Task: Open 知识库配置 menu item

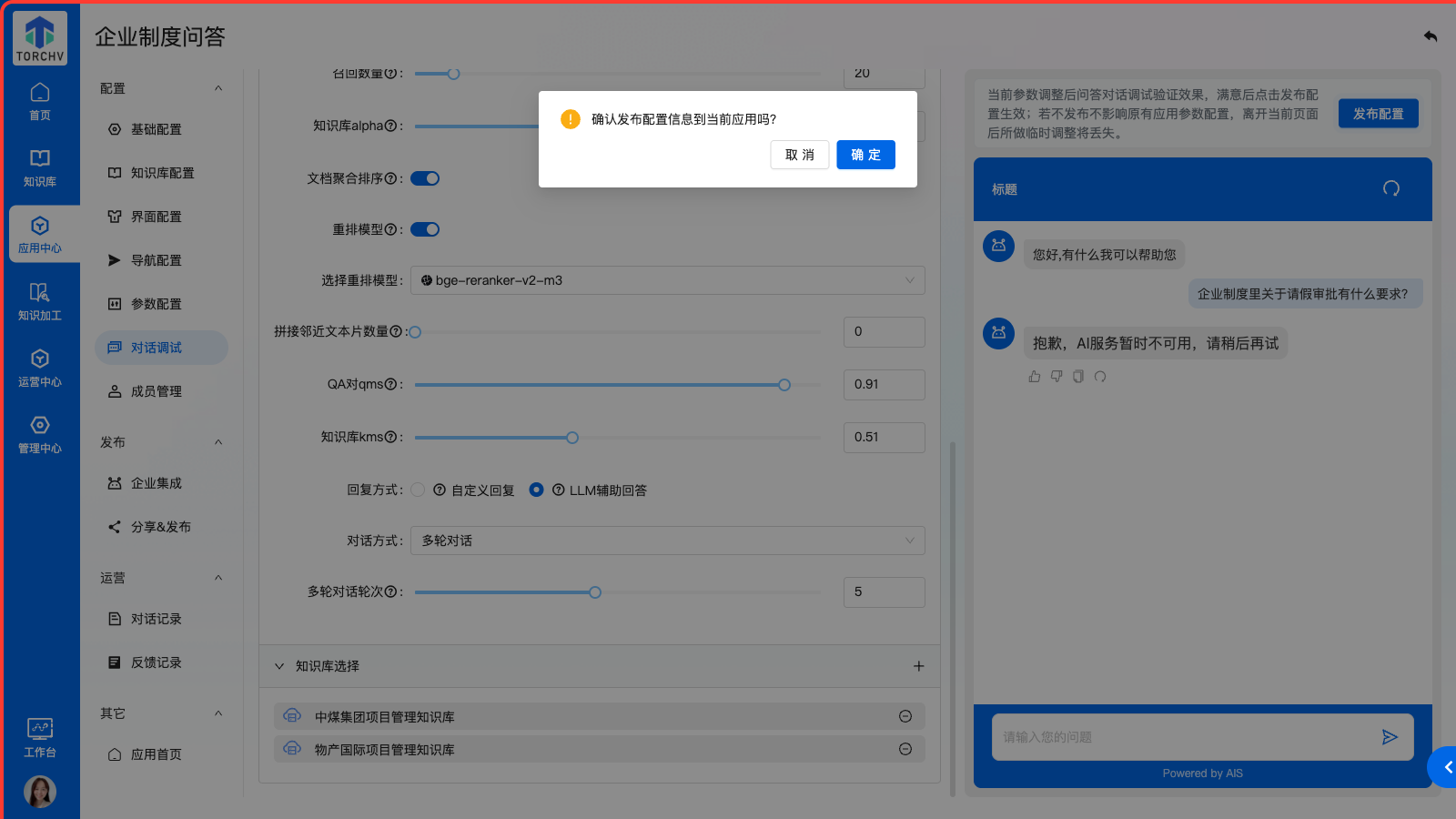Action: point(162,173)
